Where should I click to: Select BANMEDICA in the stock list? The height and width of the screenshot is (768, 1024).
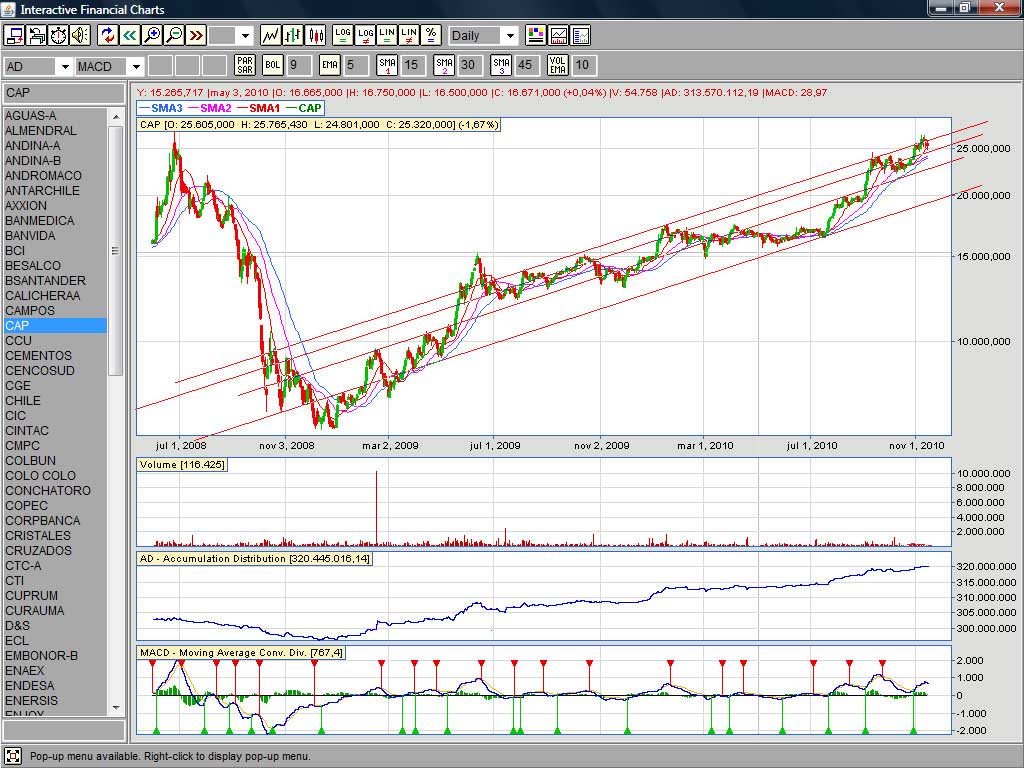click(x=39, y=221)
